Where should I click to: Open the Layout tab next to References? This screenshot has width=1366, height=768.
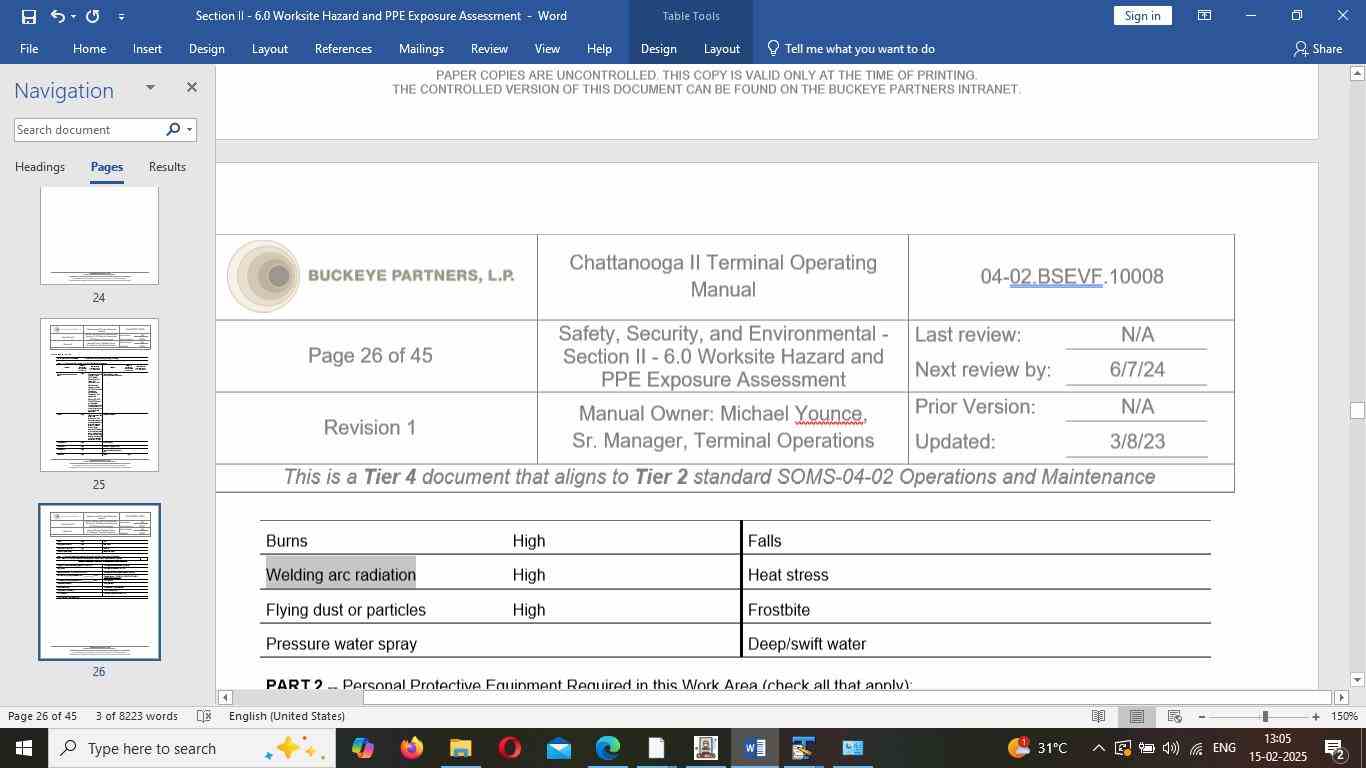[x=269, y=48]
